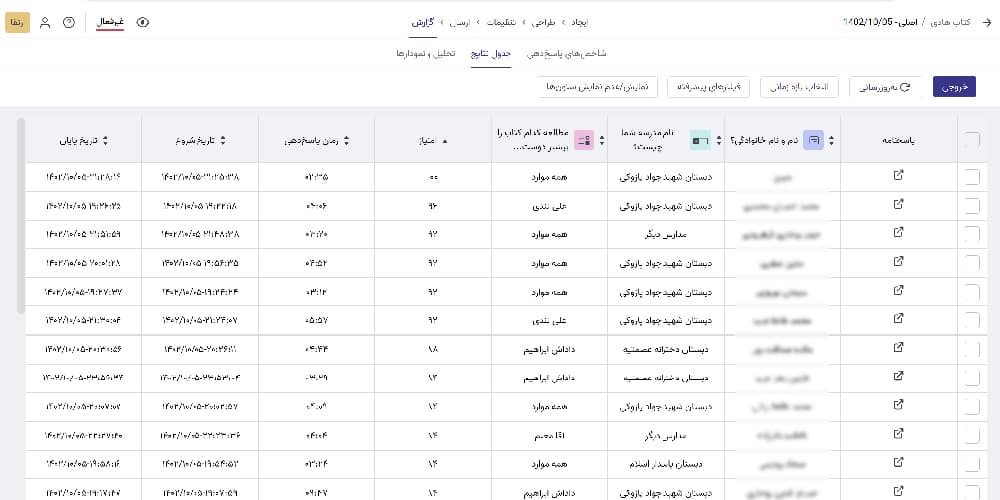Screen dimensions: 1000x500
Task: Click the purple text question type icon
Action: coord(815,141)
